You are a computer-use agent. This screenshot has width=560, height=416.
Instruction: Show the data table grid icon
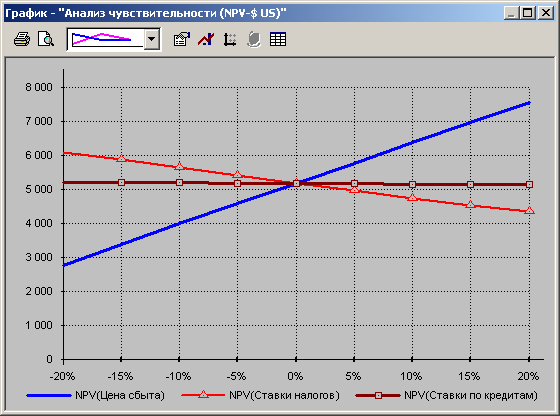(278, 39)
